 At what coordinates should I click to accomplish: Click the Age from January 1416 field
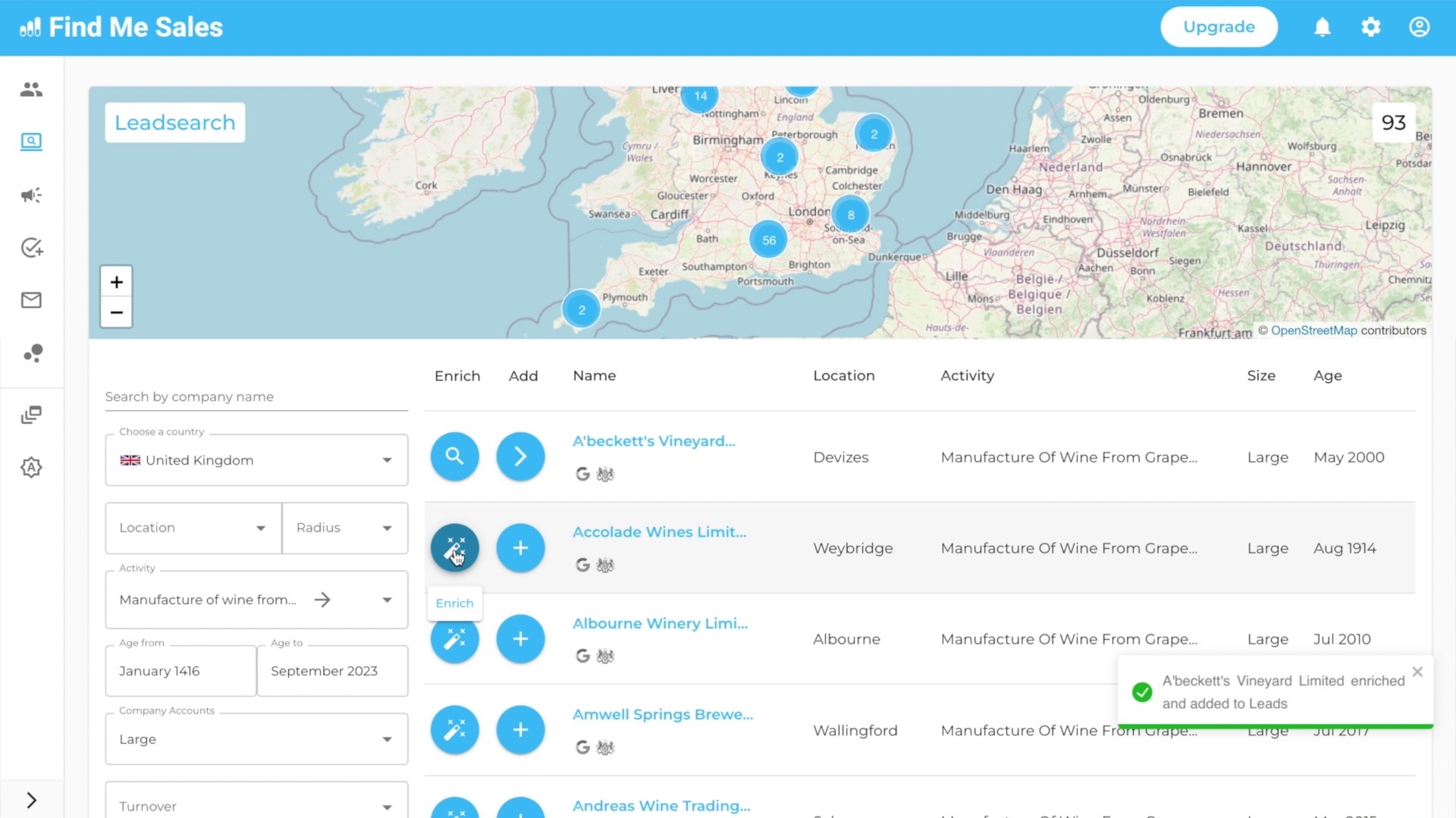pos(180,671)
